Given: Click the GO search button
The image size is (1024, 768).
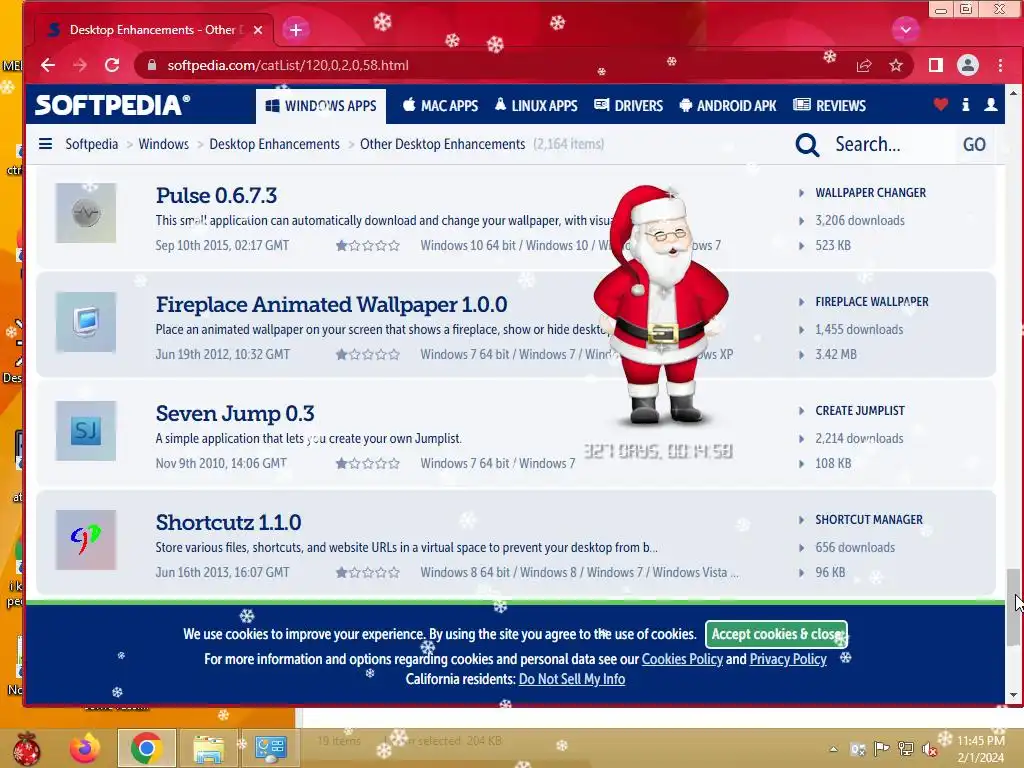Looking at the screenshot, I should click(974, 144).
